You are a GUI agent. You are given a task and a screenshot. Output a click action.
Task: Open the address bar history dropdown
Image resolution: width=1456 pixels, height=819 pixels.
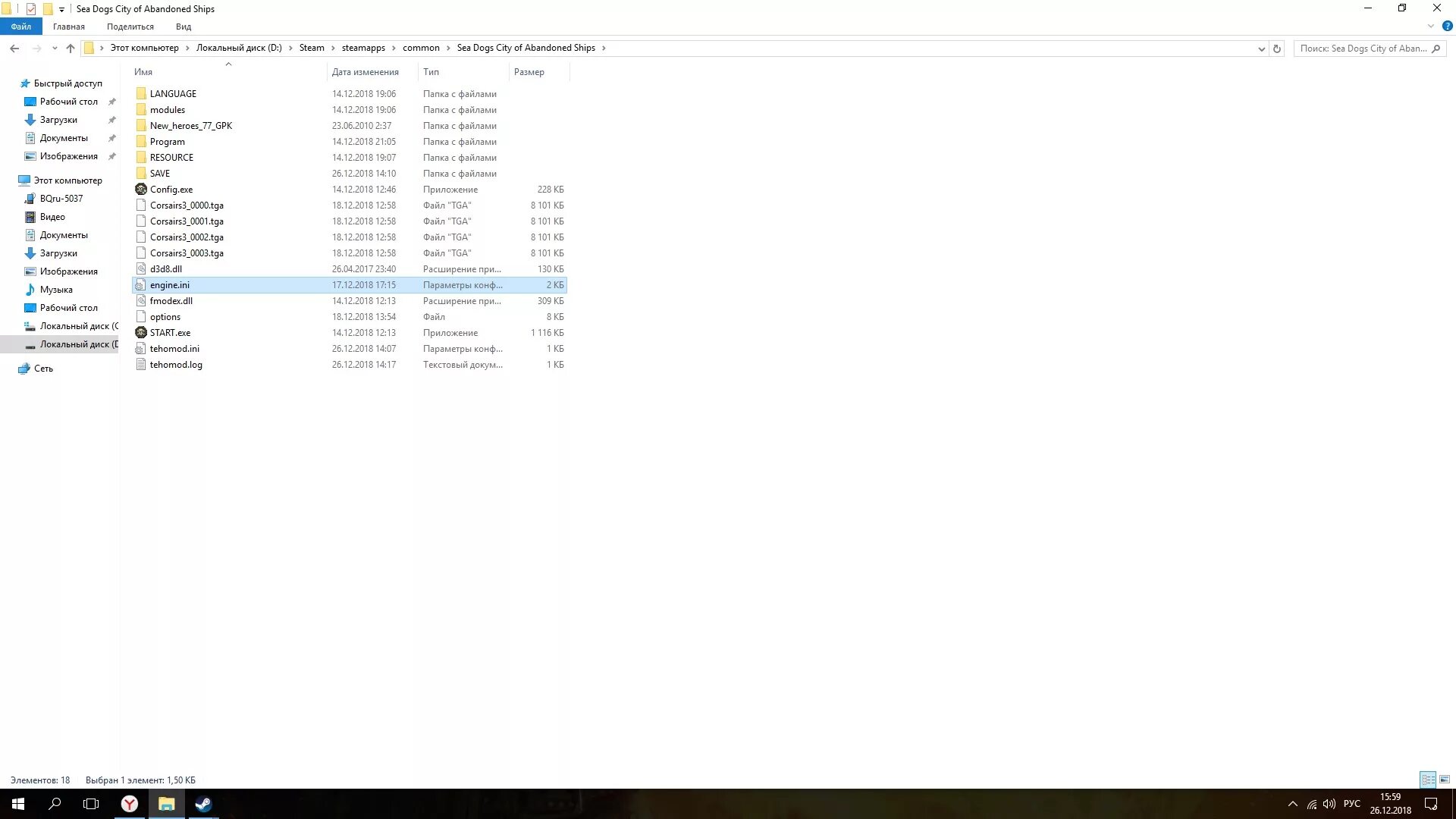coord(1261,49)
